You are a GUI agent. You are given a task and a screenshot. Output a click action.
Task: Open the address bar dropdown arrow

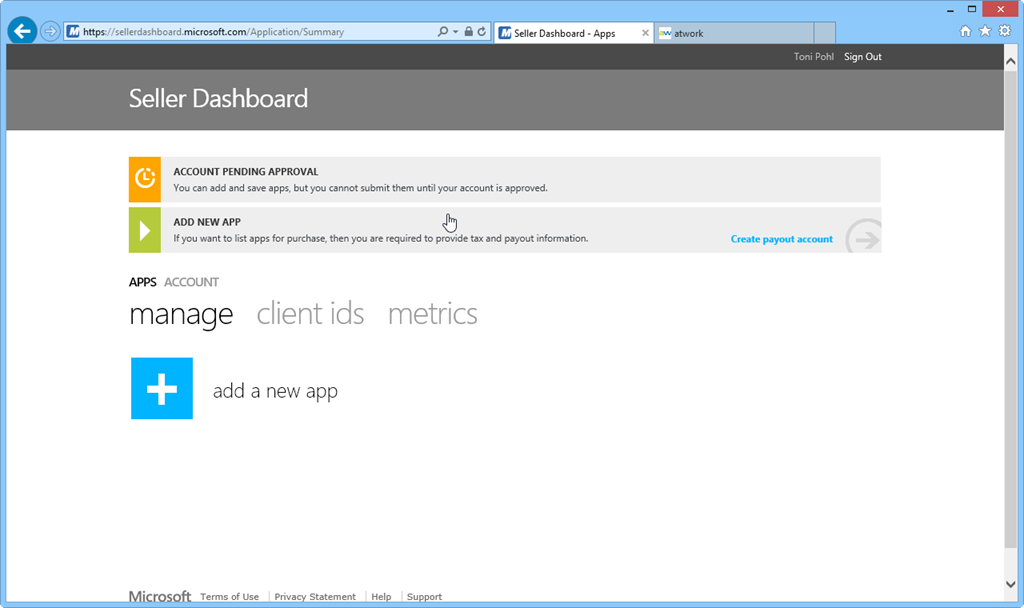[x=455, y=31]
